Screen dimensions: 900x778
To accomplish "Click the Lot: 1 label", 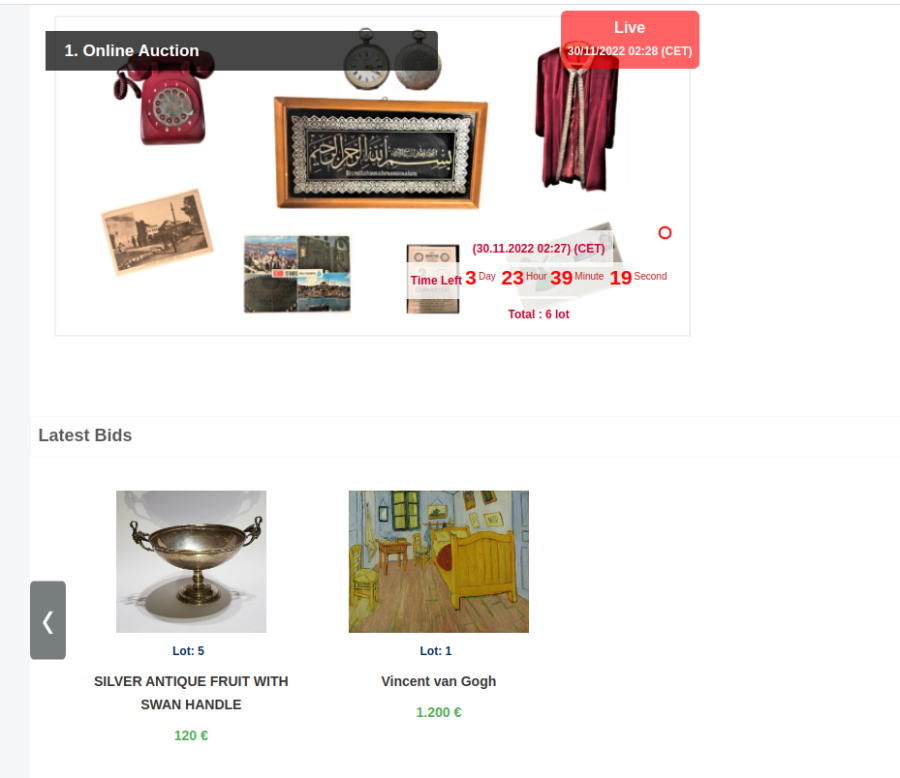I will click(436, 651).
